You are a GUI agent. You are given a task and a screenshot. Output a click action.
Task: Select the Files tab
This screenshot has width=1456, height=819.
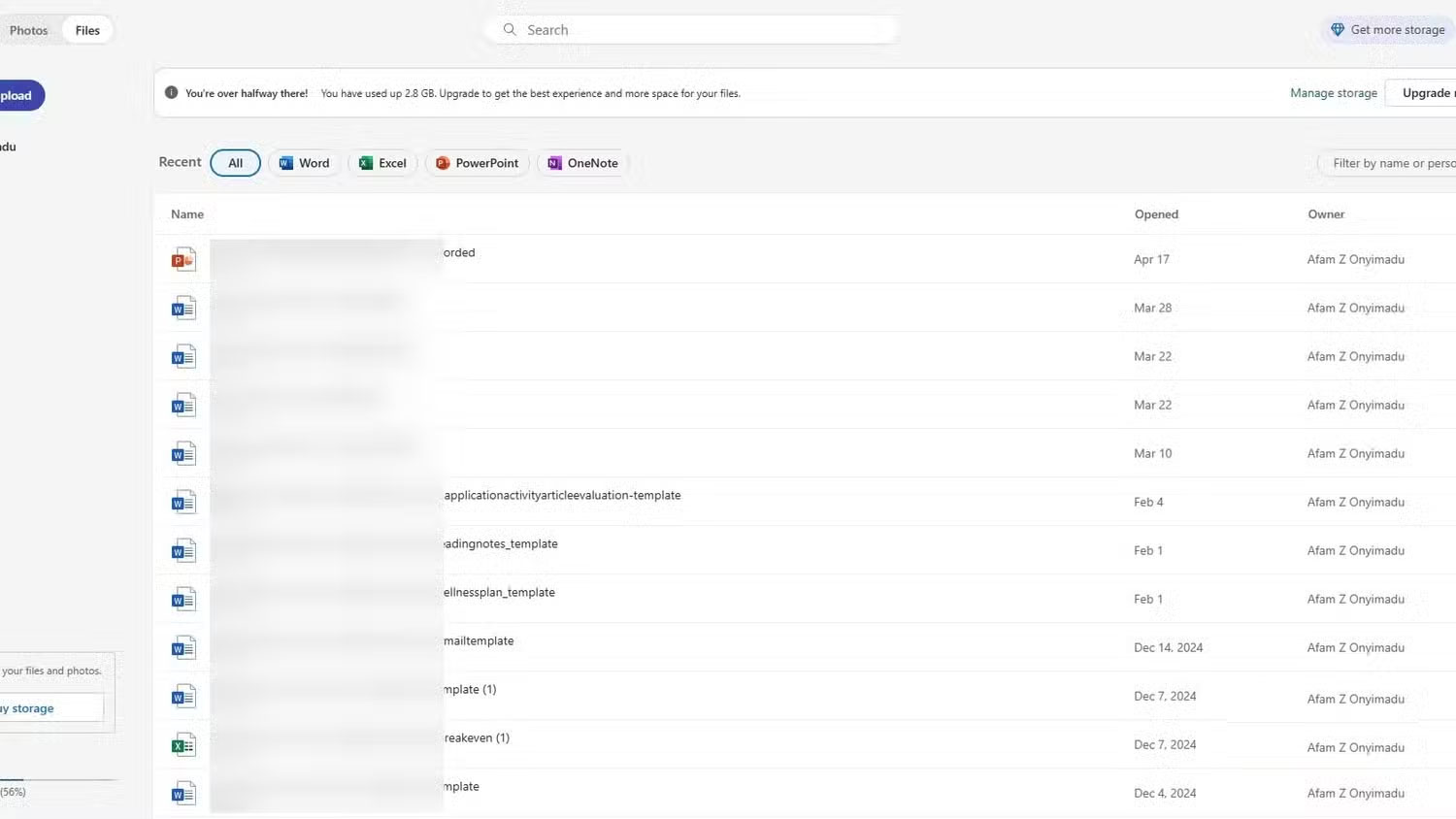(x=86, y=30)
